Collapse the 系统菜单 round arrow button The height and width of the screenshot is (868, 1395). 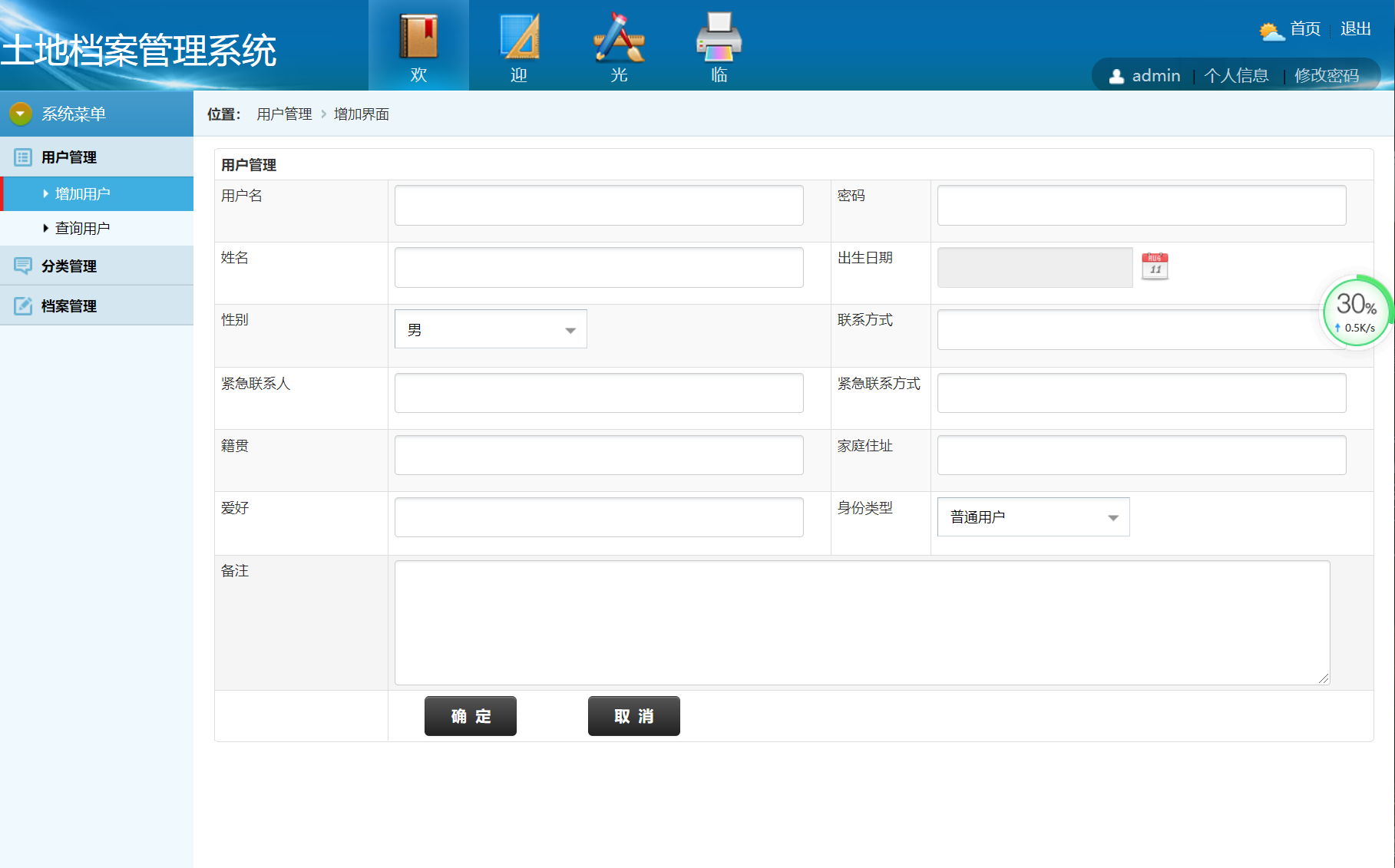coord(21,114)
